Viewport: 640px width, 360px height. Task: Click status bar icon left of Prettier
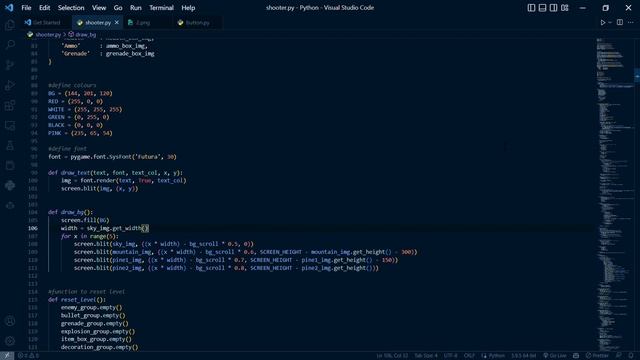(x=576, y=356)
